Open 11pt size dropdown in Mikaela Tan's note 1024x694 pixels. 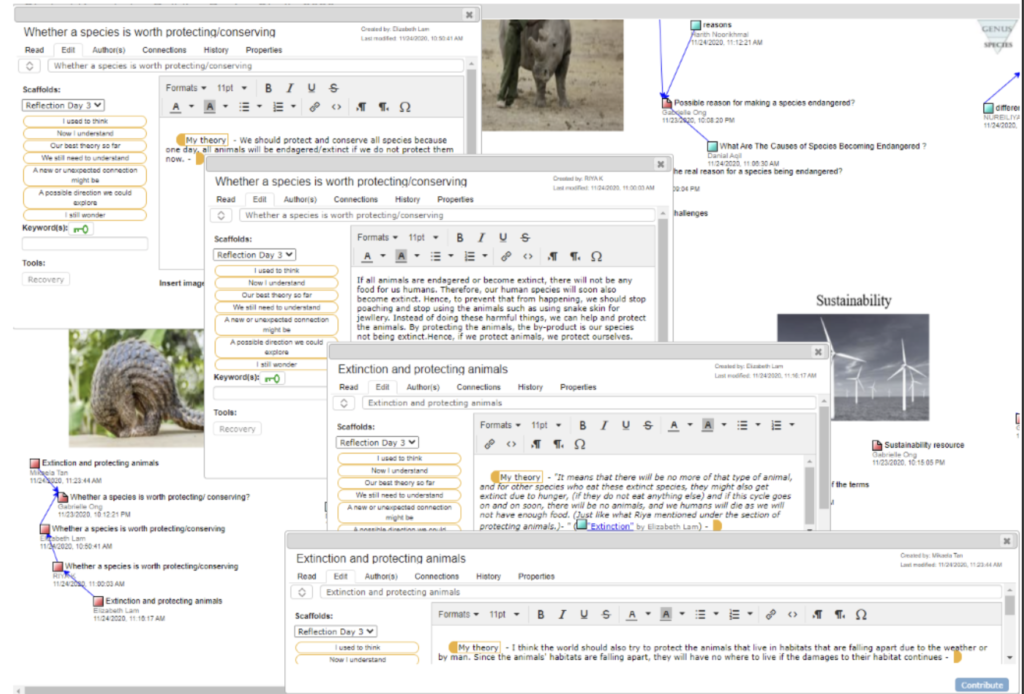pos(504,614)
